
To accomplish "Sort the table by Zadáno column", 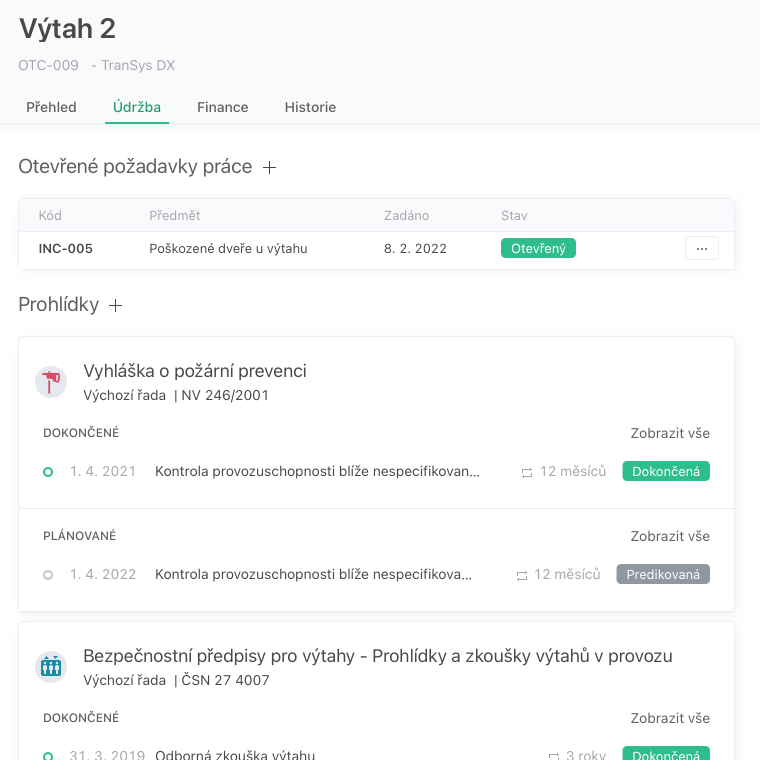I will tap(406, 216).
